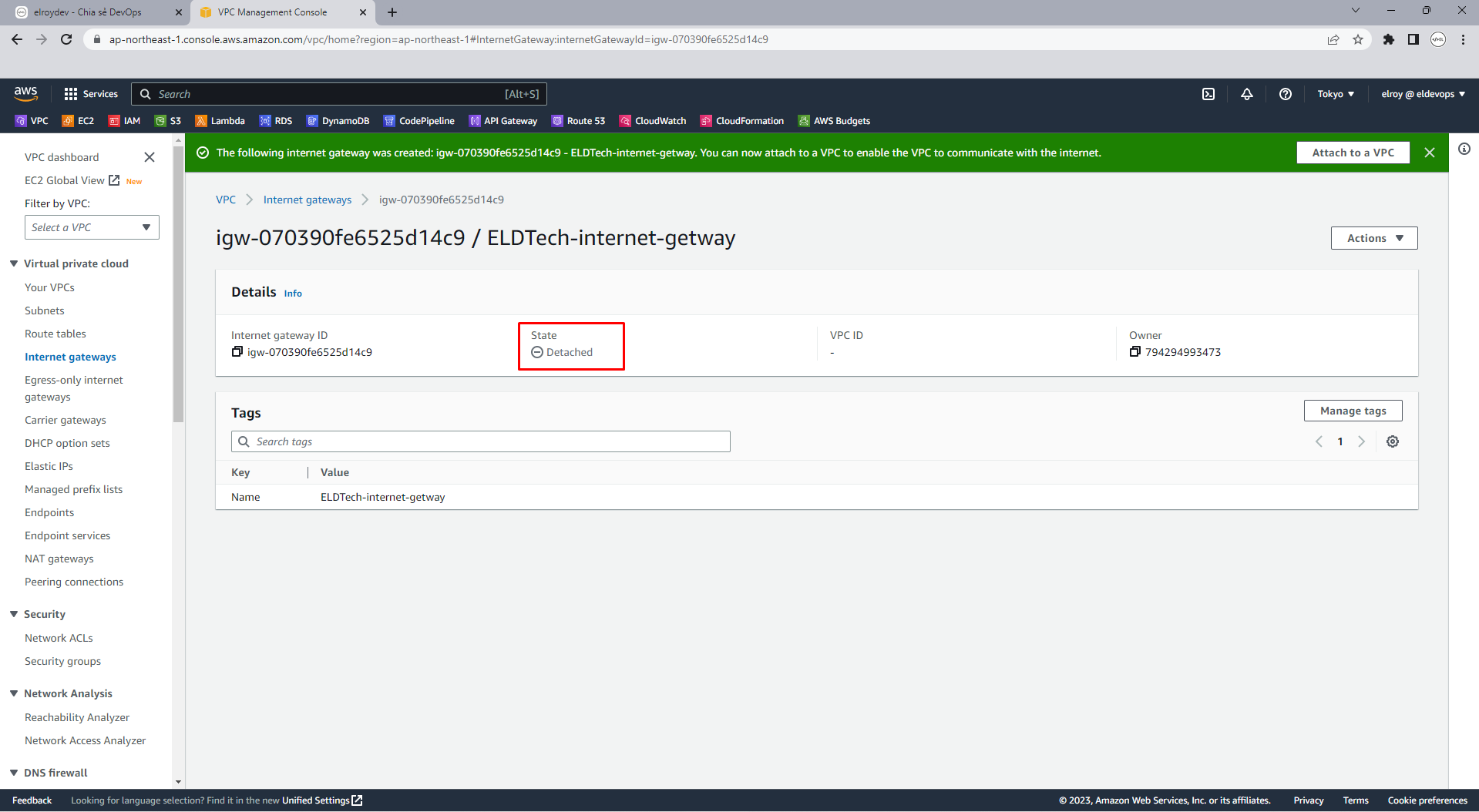Copy the internet gateway ID
This screenshot has width=1479, height=812.
tap(237, 352)
